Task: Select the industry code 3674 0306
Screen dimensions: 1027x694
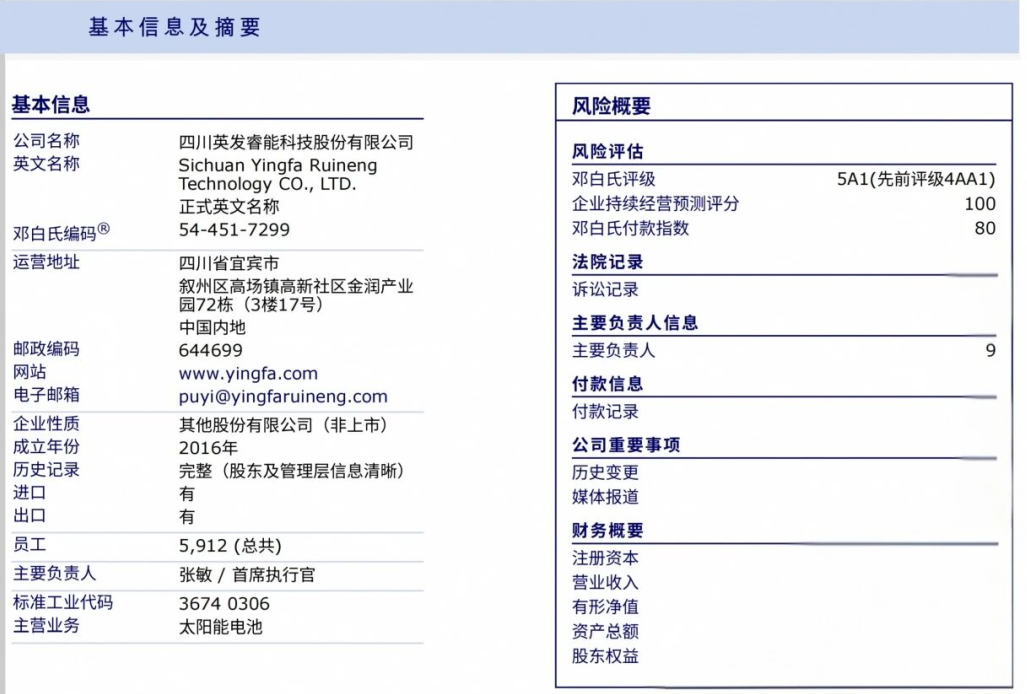Action: click(x=224, y=604)
